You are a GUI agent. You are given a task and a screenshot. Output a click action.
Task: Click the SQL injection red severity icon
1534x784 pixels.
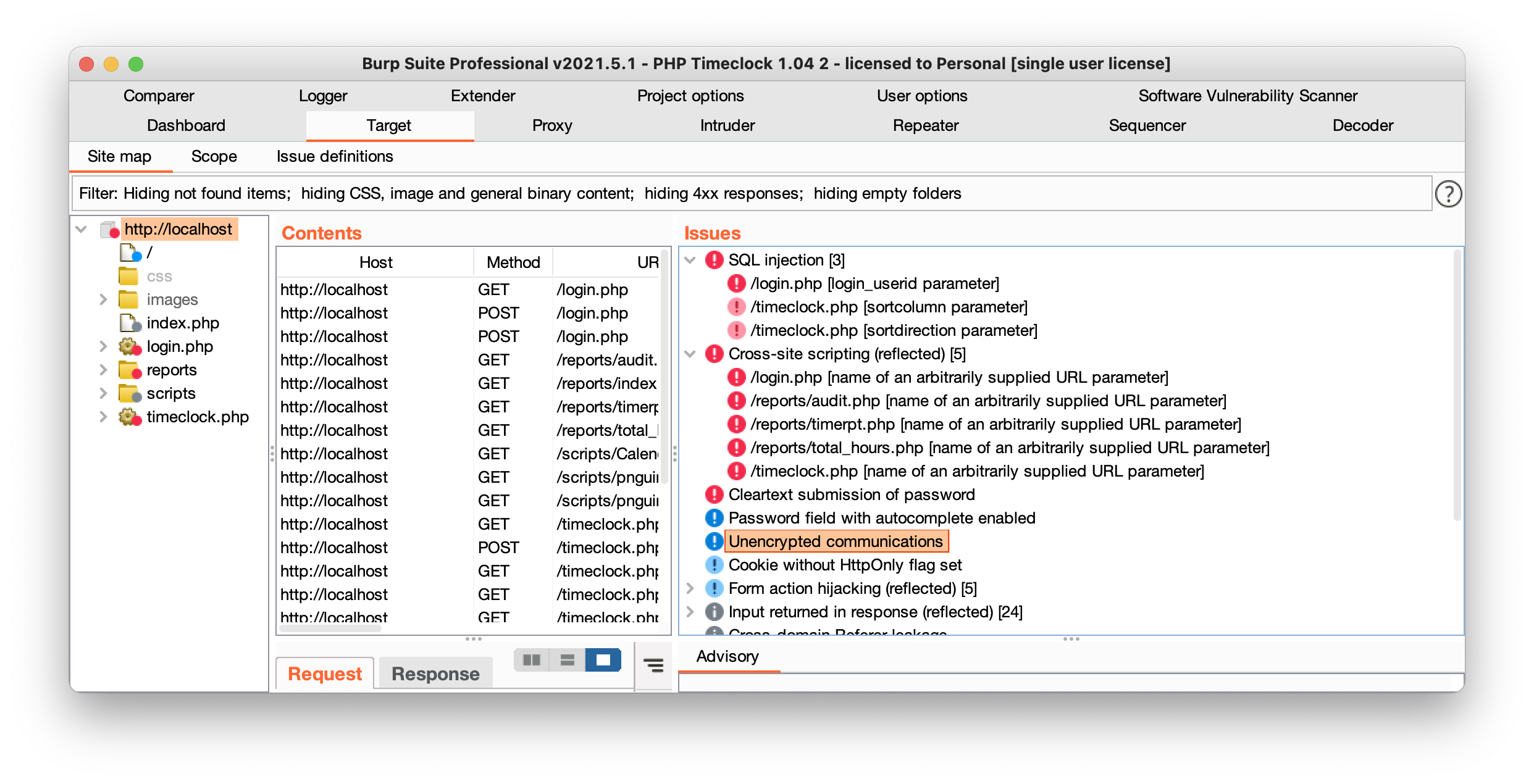[x=714, y=260]
